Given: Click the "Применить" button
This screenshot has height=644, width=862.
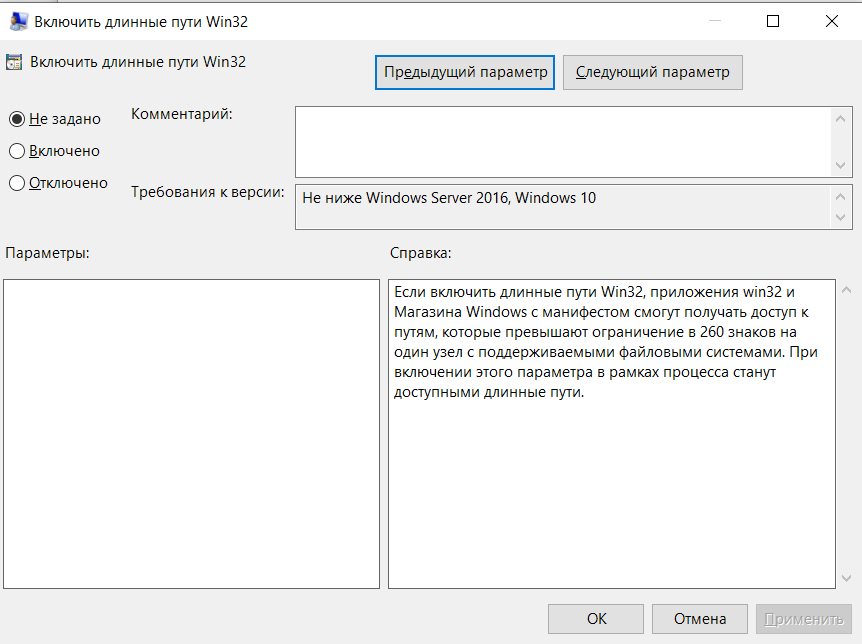Looking at the screenshot, I should coord(804,619).
